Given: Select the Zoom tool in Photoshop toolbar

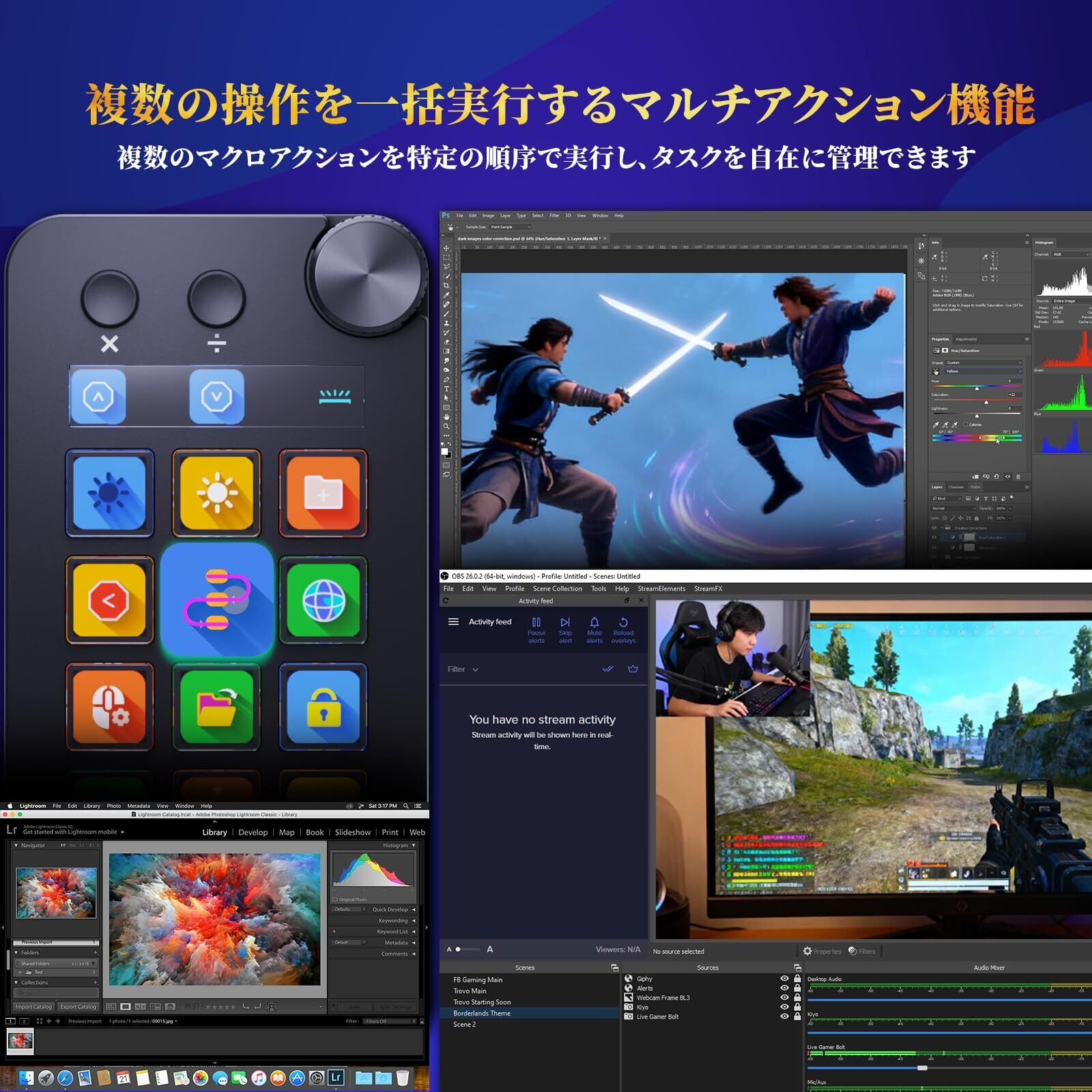Looking at the screenshot, I should click(x=446, y=427).
